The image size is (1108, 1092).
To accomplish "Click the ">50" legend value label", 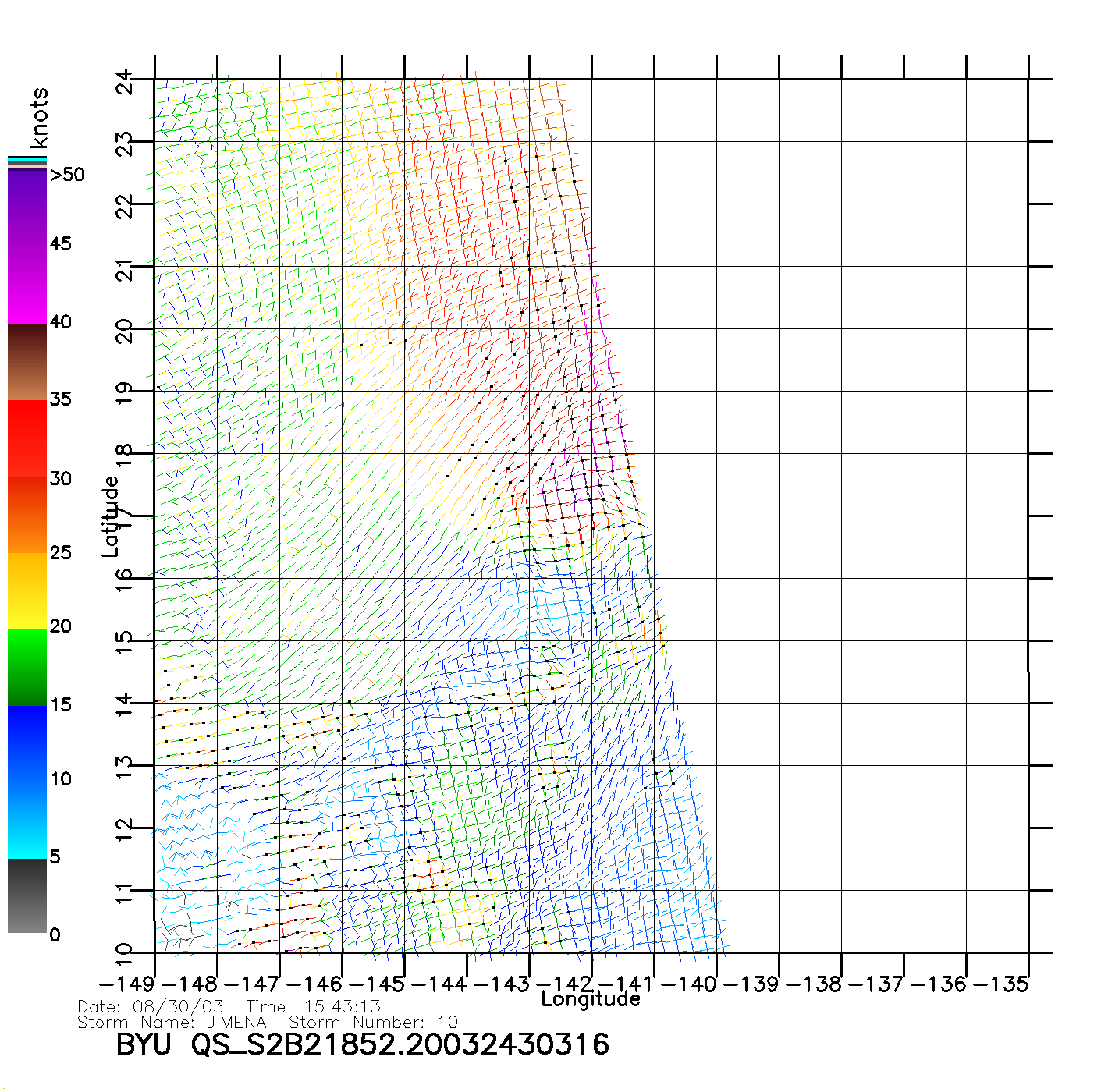I will click(67, 175).
